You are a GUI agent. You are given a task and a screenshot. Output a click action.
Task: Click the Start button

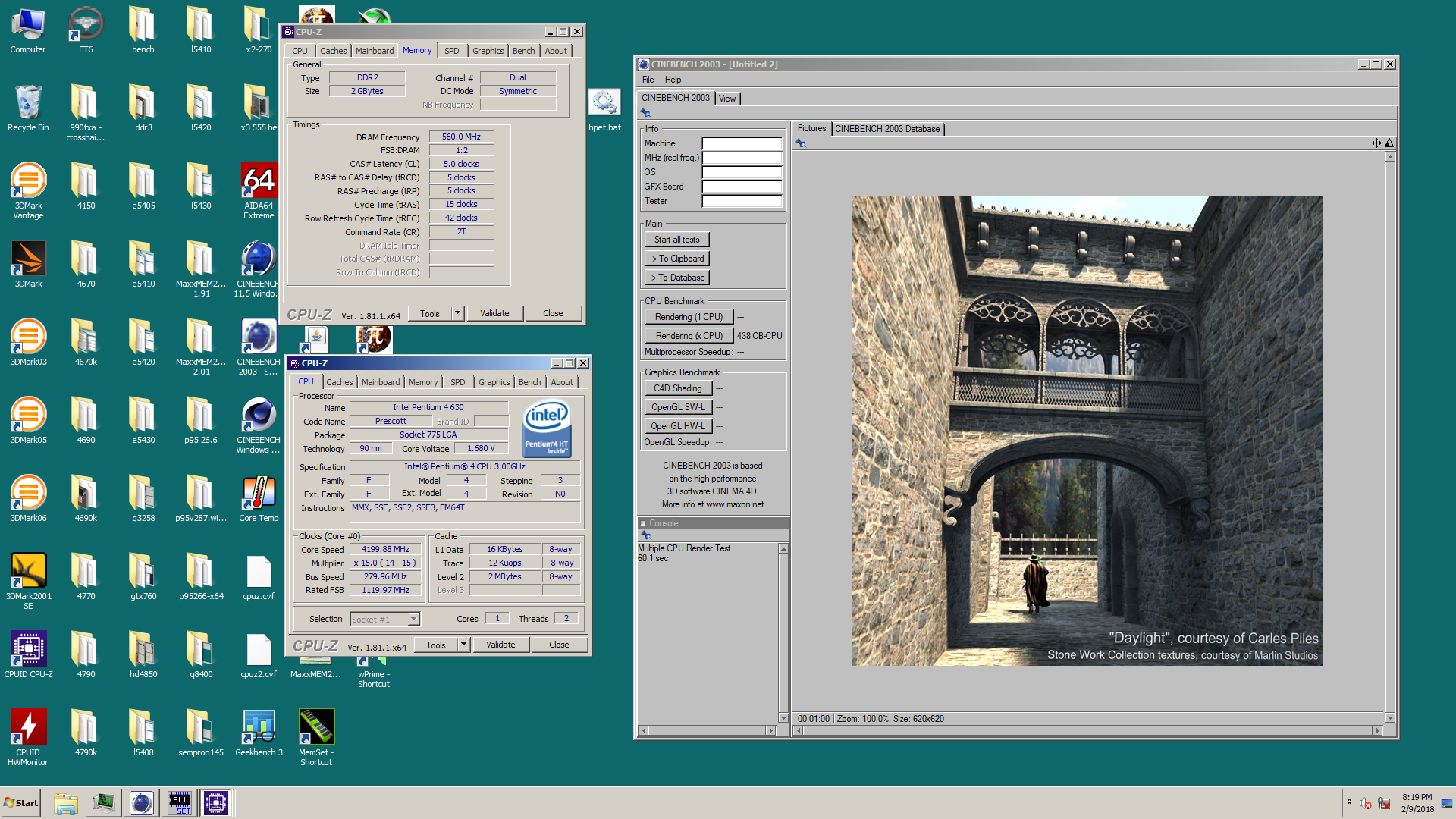coord(21,803)
